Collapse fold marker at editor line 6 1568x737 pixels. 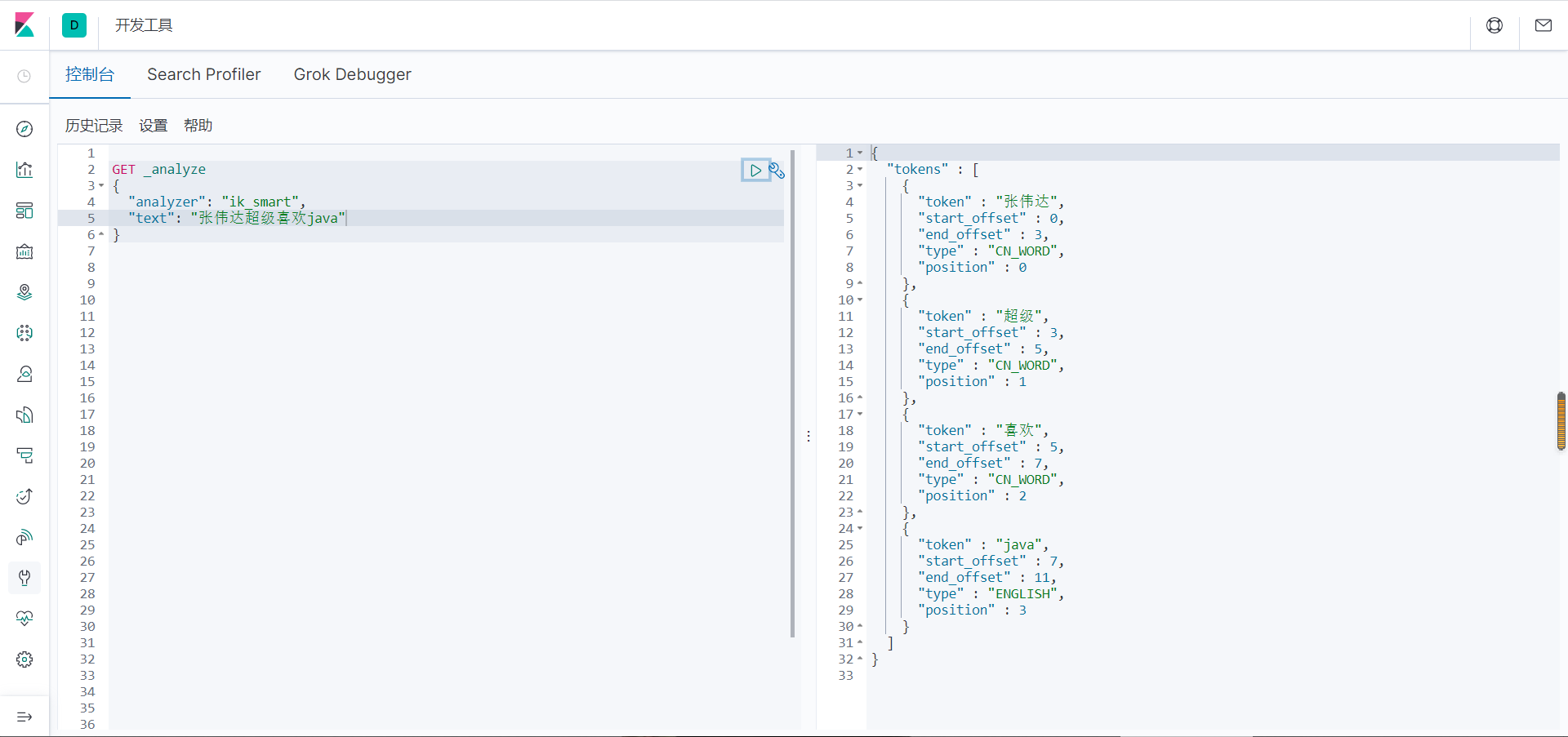[x=102, y=235]
